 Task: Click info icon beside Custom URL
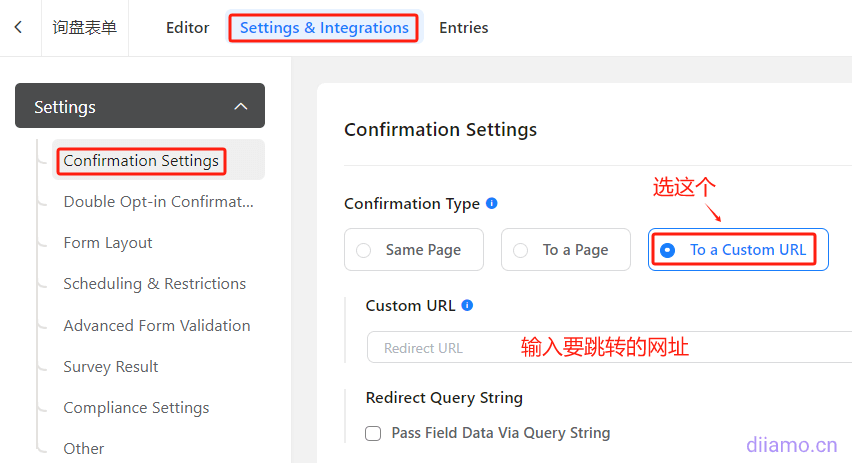[468, 305]
